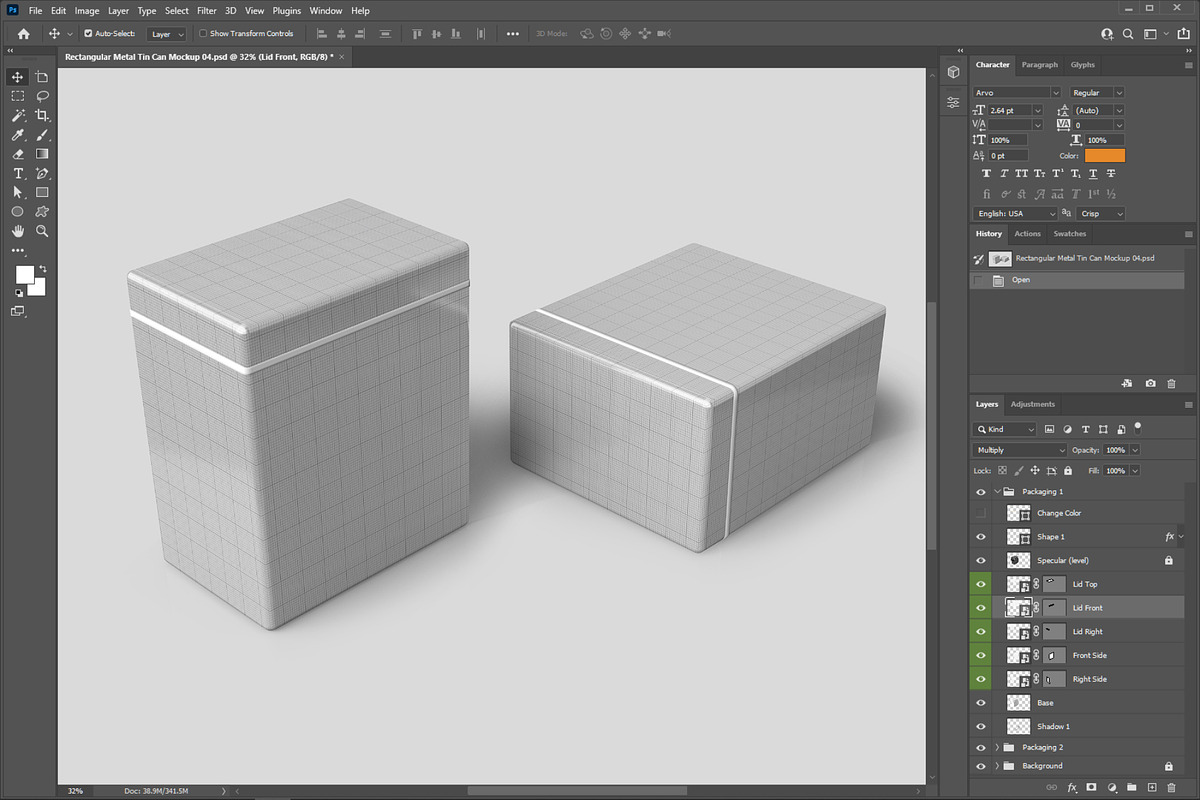Open the Crisp anti-aliasing dropdown
The image size is (1200, 800).
pos(1102,214)
